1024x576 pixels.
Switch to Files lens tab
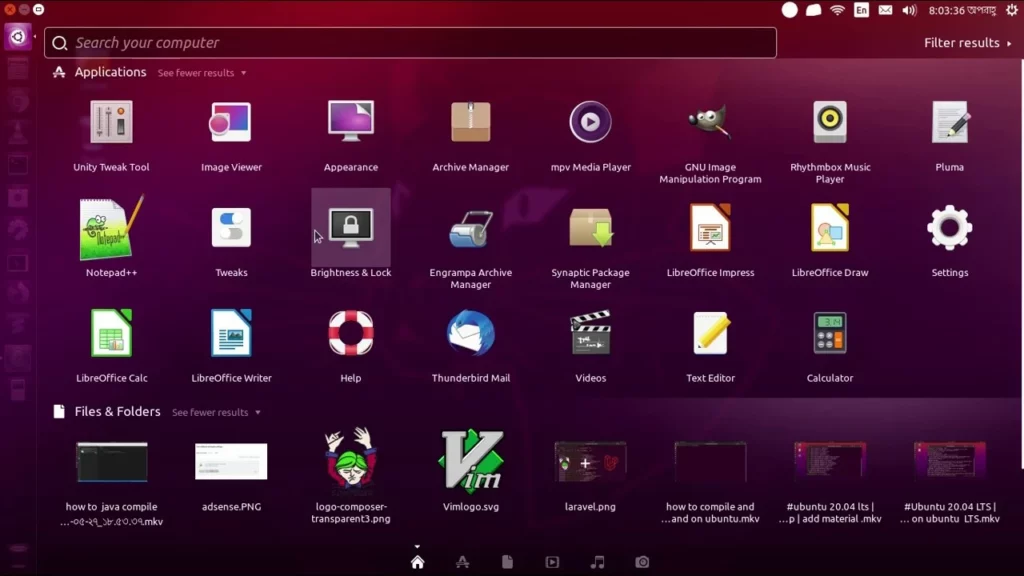pyautogui.click(x=507, y=562)
